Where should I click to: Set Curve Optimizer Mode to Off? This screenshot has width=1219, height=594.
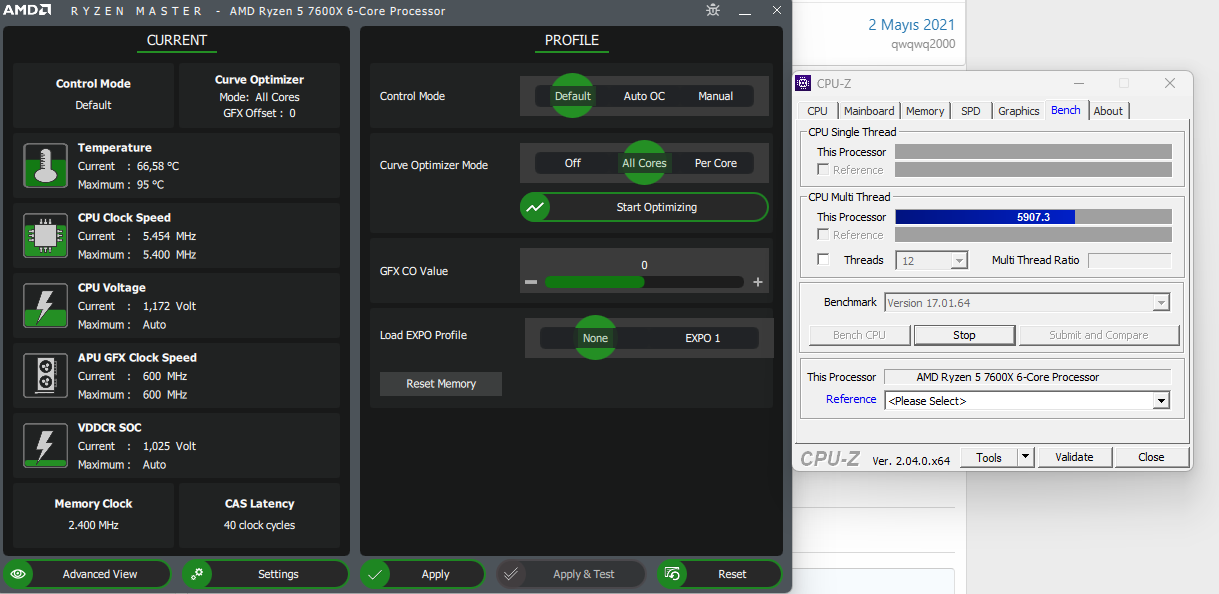[x=573, y=163]
